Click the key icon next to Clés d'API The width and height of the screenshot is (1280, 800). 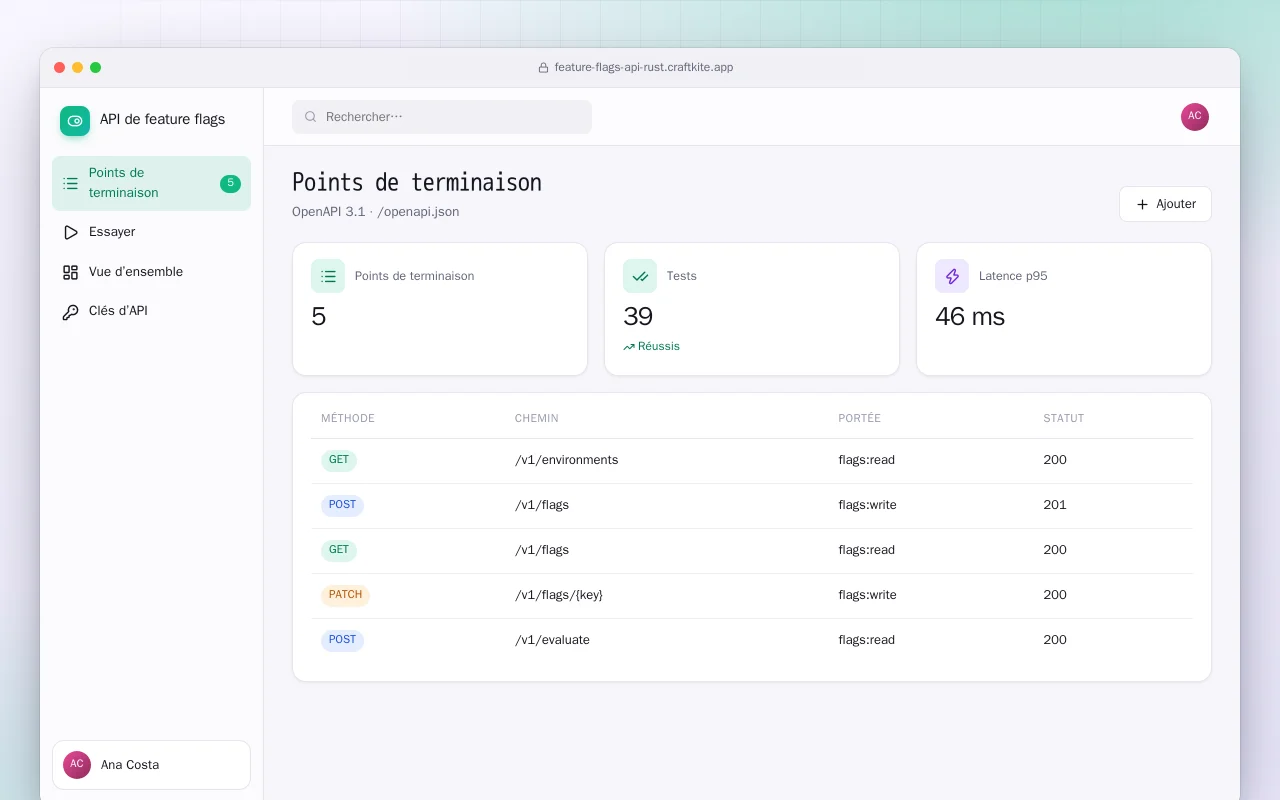pyautogui.click(x=70, y=312)
